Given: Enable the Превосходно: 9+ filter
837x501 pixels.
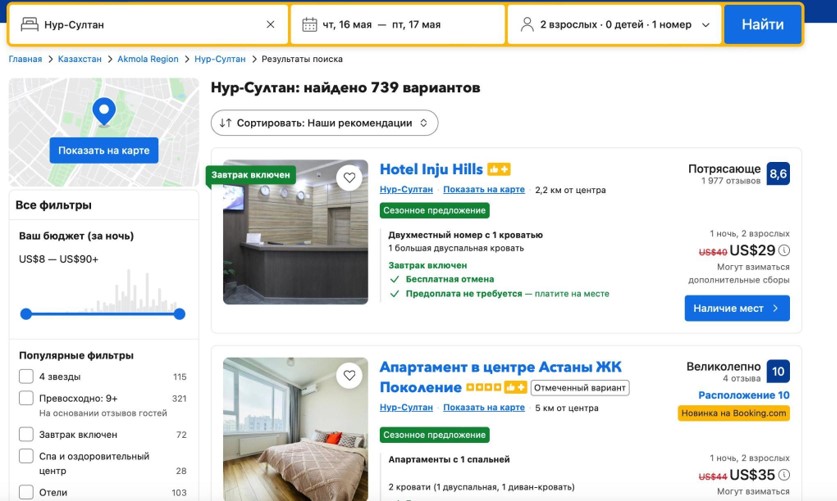Looking at the screenshot, I should click(26, 398).
